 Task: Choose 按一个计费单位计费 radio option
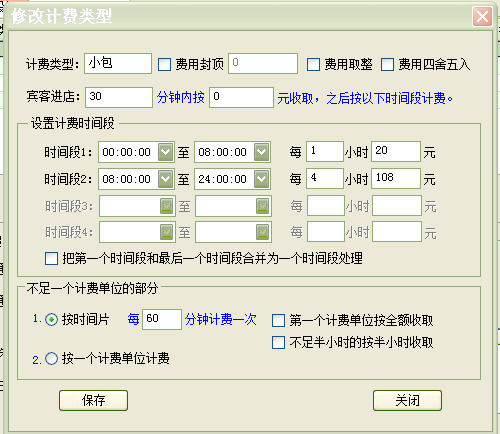51,359
